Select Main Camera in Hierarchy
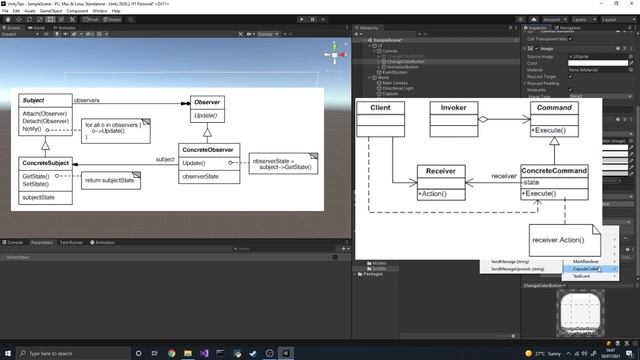640x360 pixels. click(392, 83)
